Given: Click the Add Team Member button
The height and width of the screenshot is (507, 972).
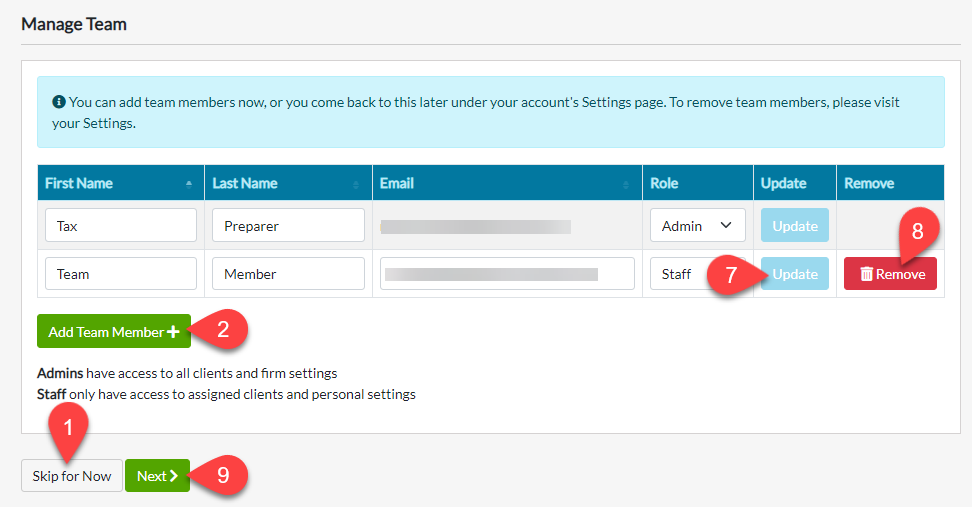Looking at the screenshot, I should [x=114, y=332].
